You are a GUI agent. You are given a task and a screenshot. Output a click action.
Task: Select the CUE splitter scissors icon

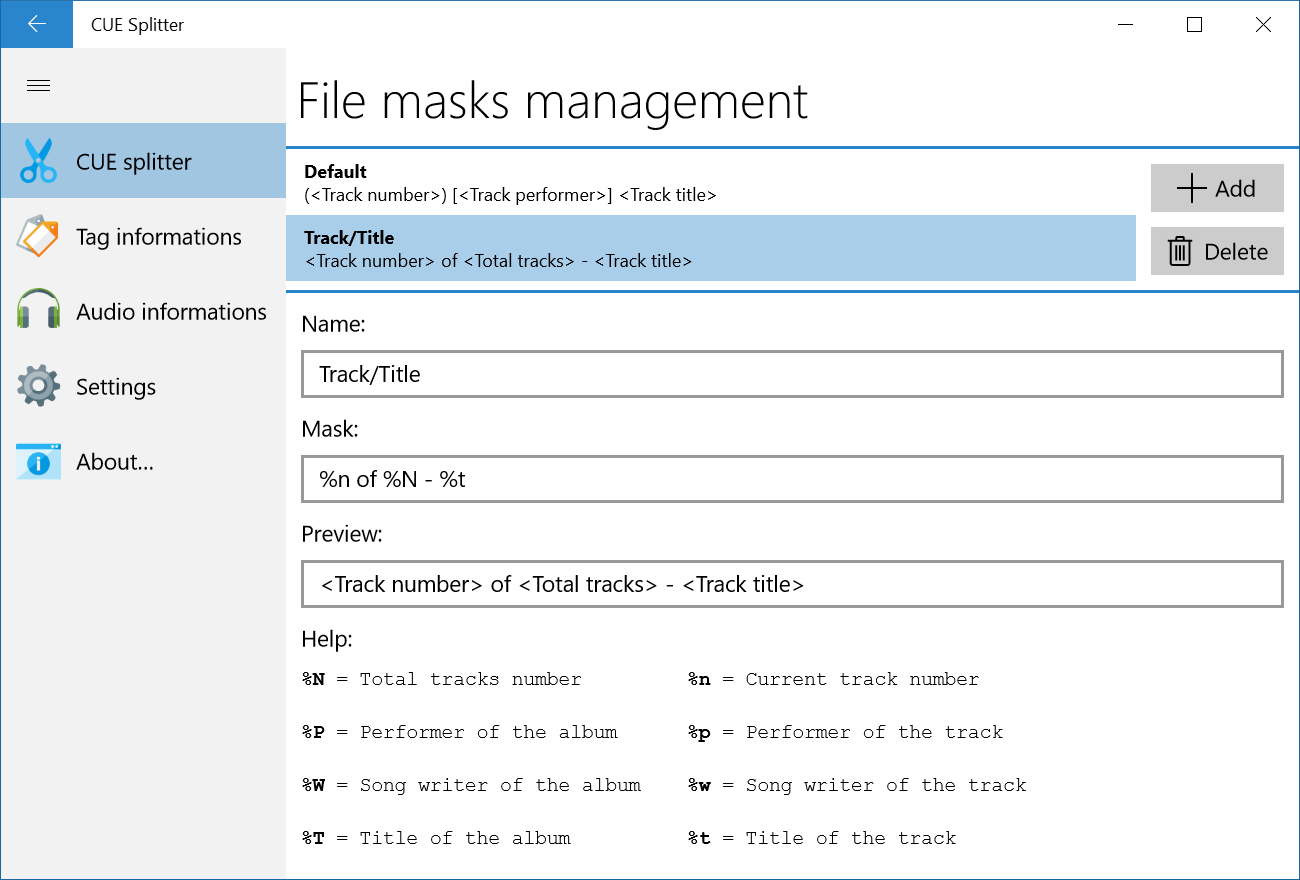tap(38, 160)
